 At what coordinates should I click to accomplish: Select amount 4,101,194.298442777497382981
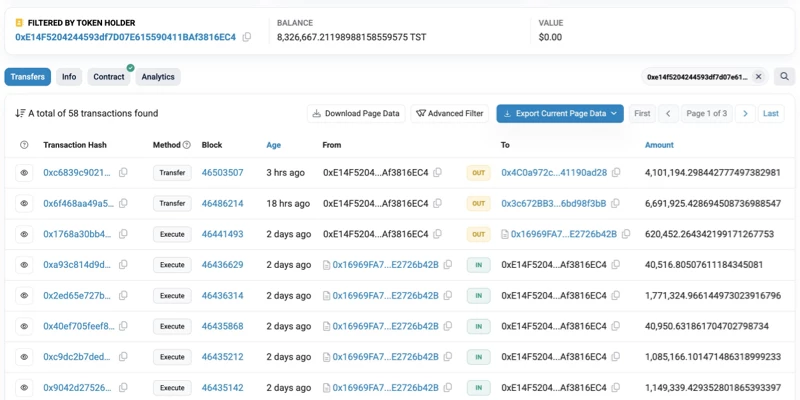pyautogui.click(x=713, y=173)
